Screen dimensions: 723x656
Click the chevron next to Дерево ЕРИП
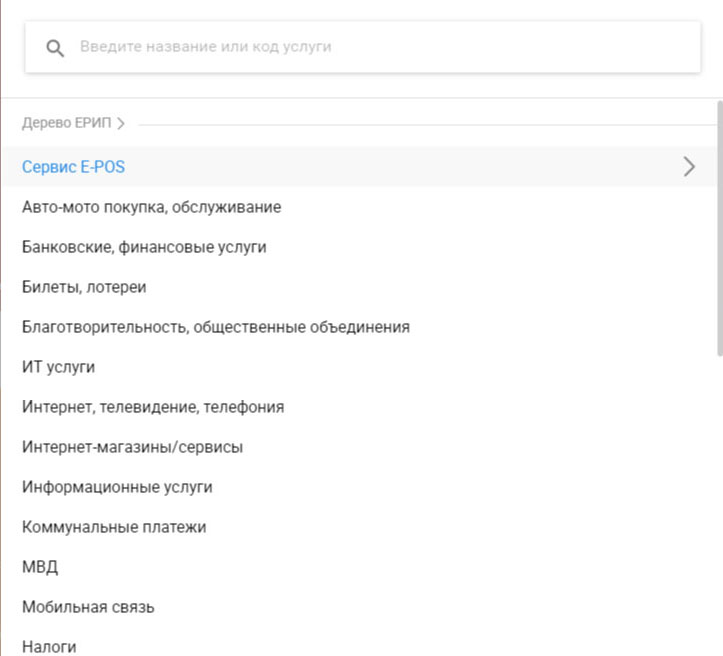tap(121, 124)
